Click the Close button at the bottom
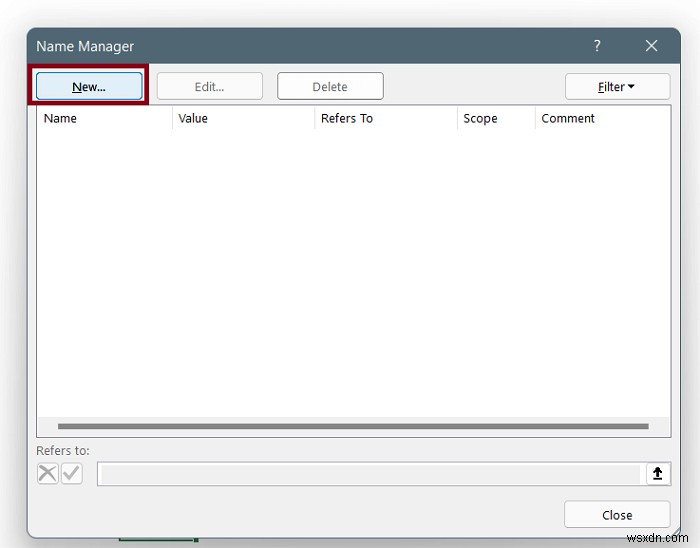 (617, 515)
